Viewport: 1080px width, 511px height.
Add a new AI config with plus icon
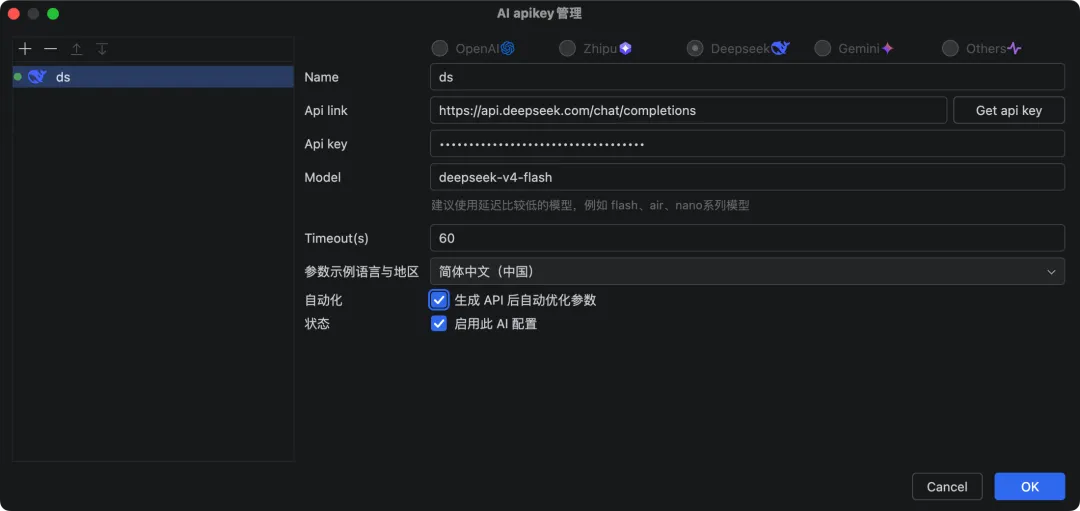pos(25,49)
